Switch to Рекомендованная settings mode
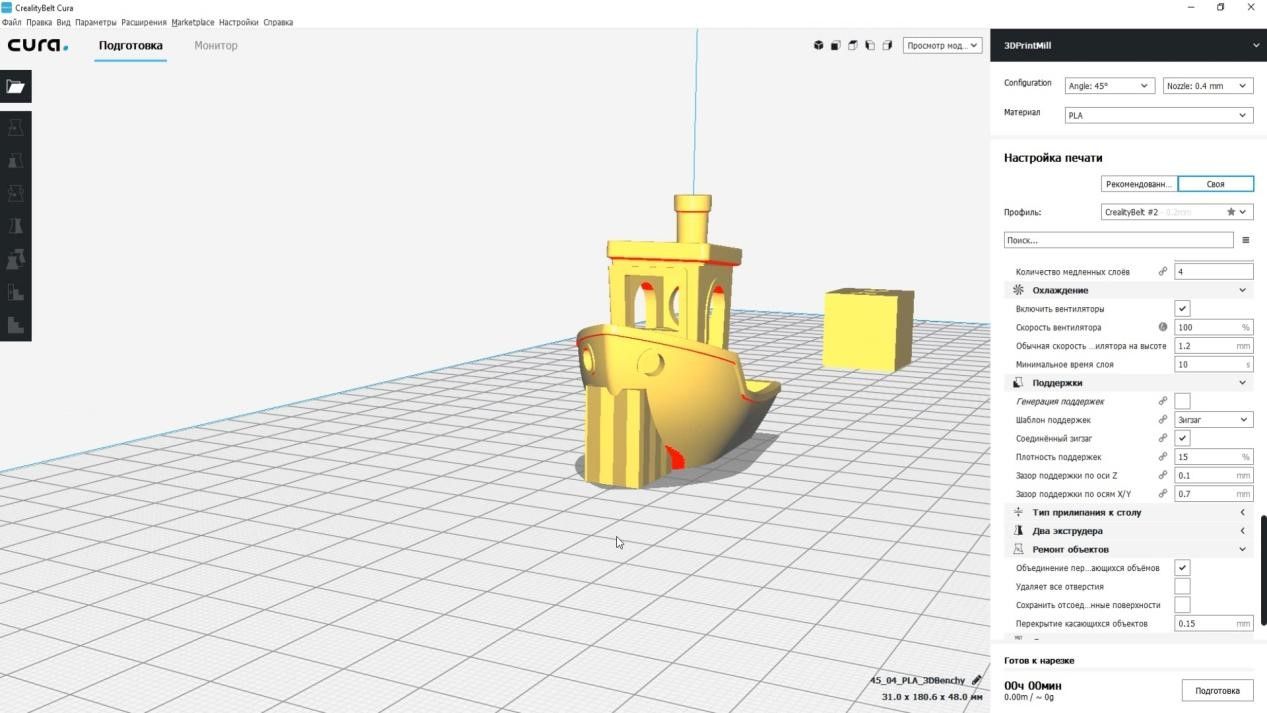Screen dimensions: 1267x713 click(x=1139, y=184)
